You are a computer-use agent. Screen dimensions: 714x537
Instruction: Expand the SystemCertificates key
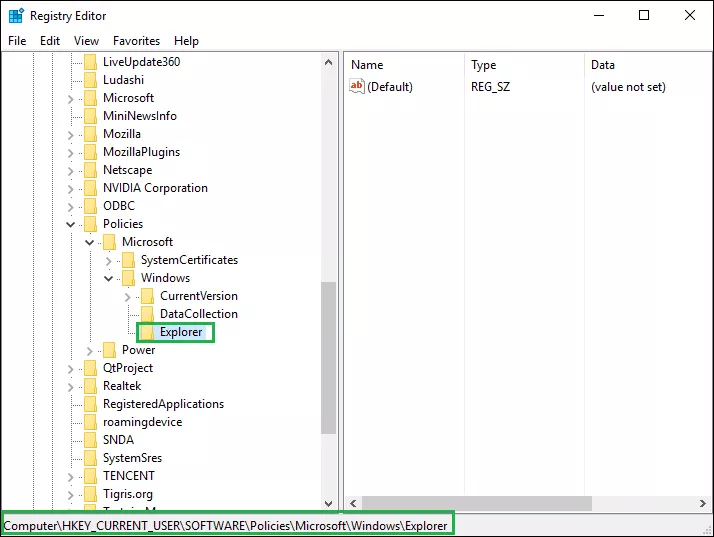108,261
